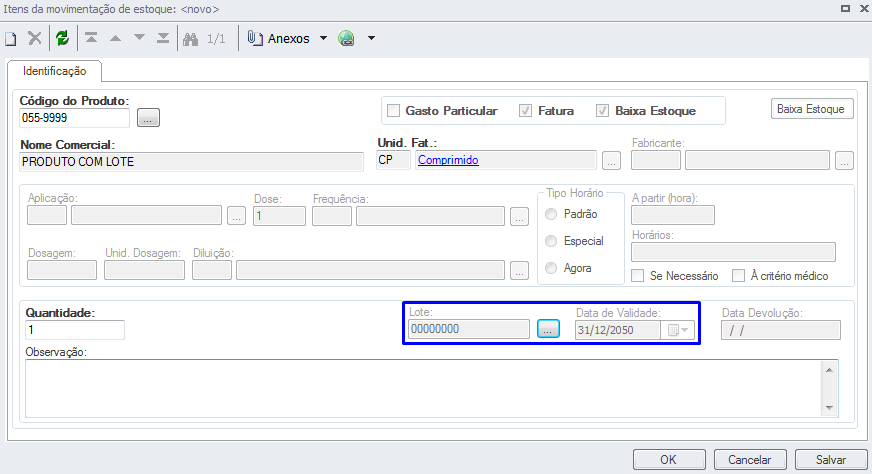Click the Dosagem field
The width and height of the screenshot is (872, 474).
coord(62,270)
